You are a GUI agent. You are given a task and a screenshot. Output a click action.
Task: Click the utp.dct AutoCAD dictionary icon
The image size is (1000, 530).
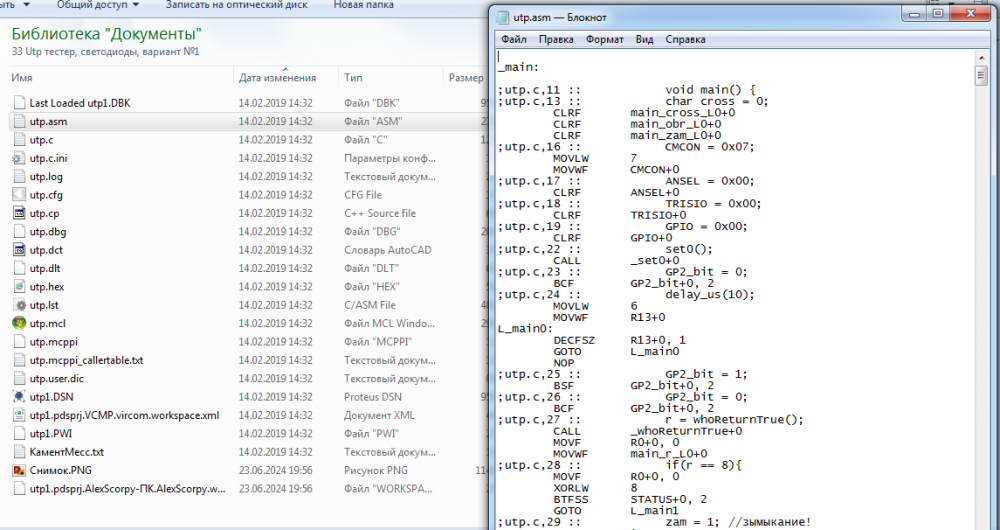click(19, 250)
